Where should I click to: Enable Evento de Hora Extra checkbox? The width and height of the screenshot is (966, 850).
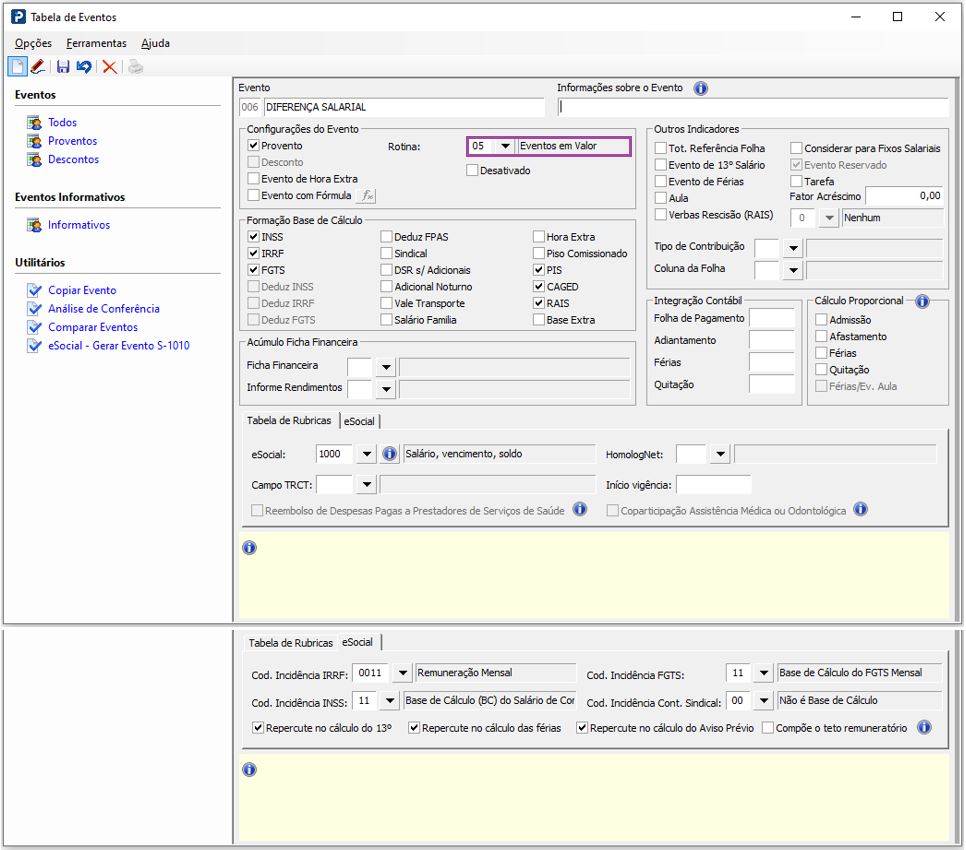click(253, 179)
